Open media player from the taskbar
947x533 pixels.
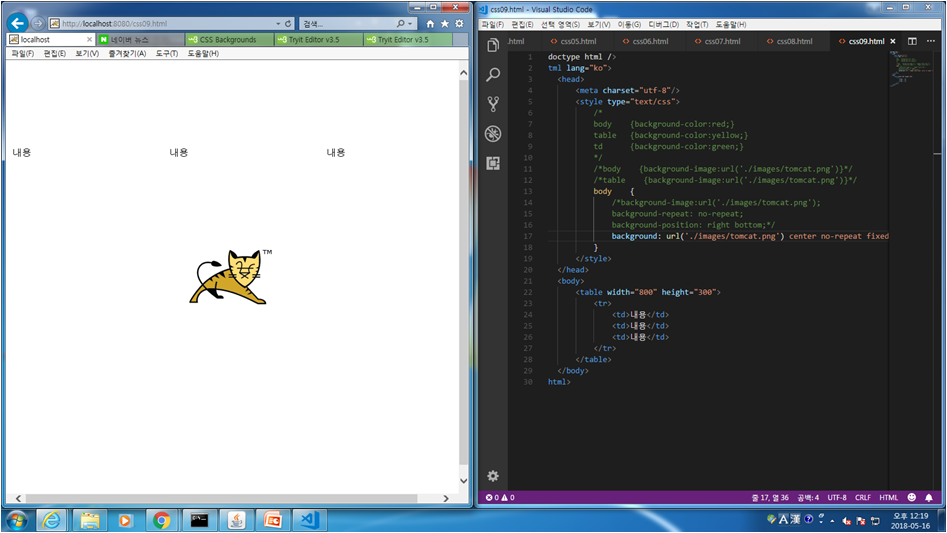[x=125, y=520]
